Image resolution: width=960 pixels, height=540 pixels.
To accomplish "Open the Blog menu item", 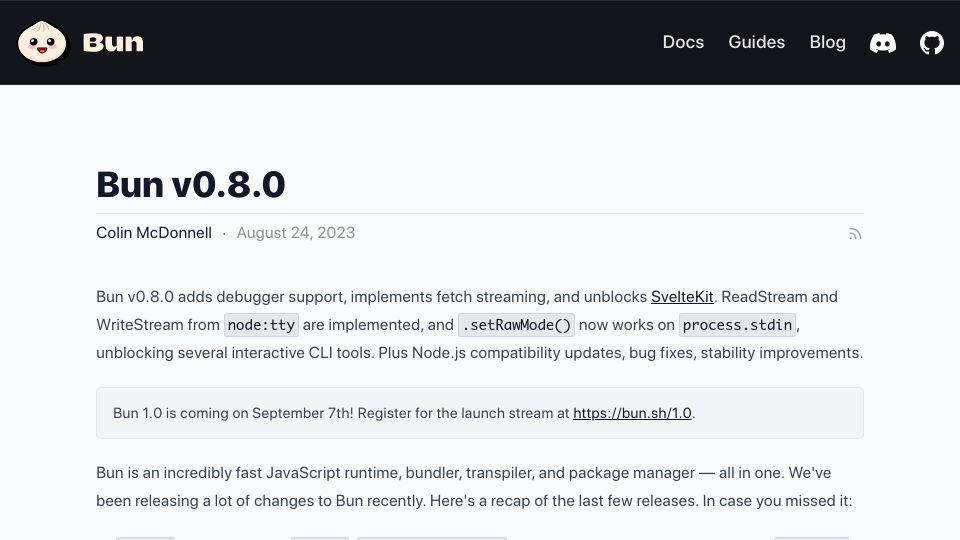I will click(x=828, y=42).
